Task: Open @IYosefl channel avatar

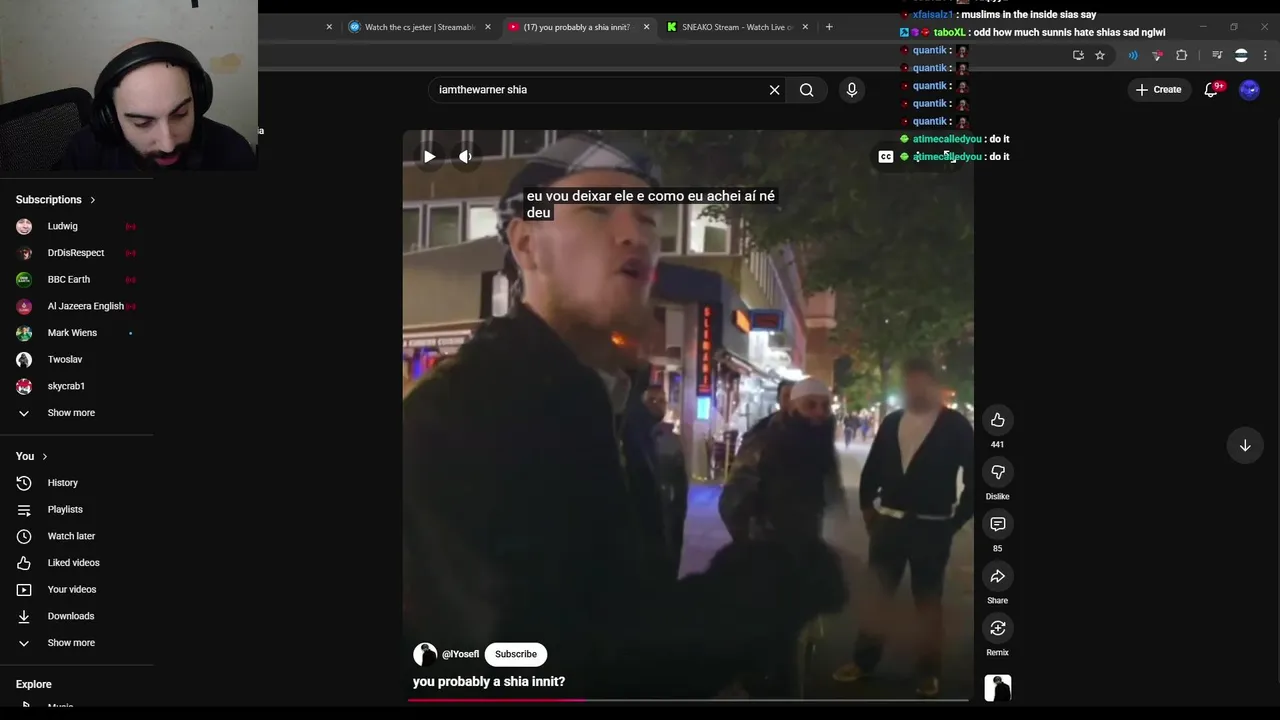Action: tap(425, 654)
